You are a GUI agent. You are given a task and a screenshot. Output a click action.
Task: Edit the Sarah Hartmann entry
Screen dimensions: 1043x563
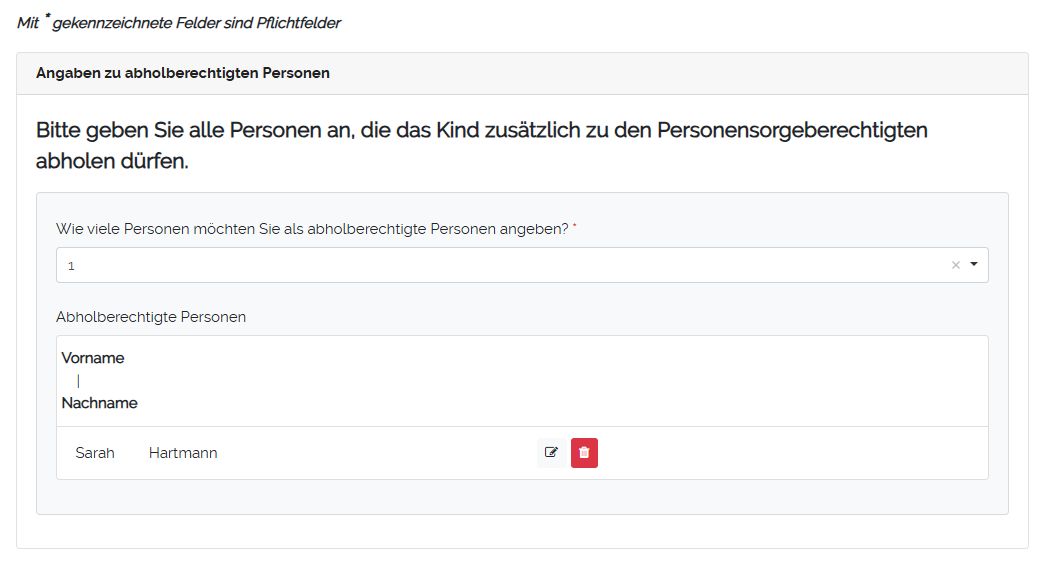[x=550, y=453]
